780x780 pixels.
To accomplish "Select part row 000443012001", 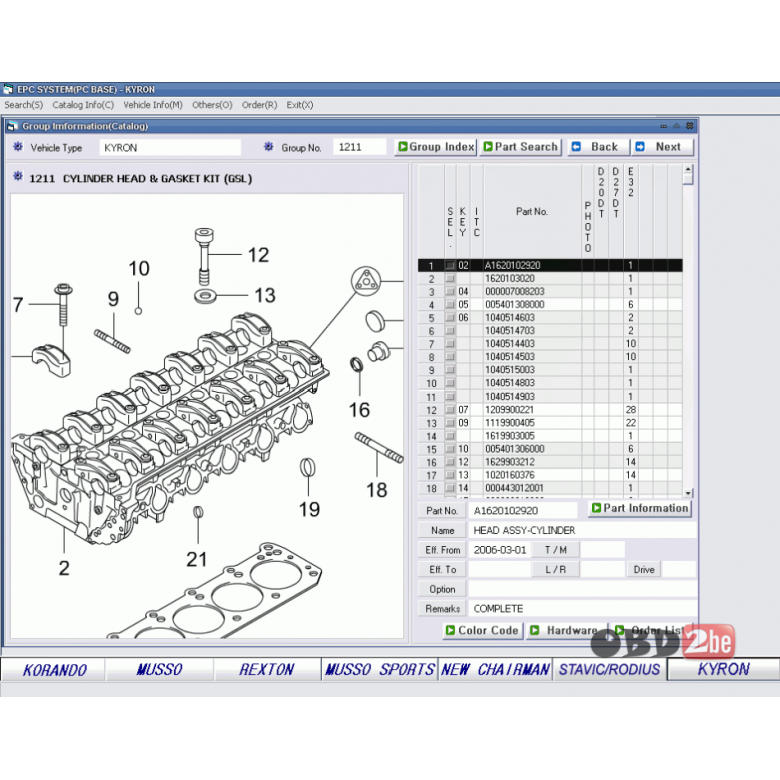I will tap(550, 488).
